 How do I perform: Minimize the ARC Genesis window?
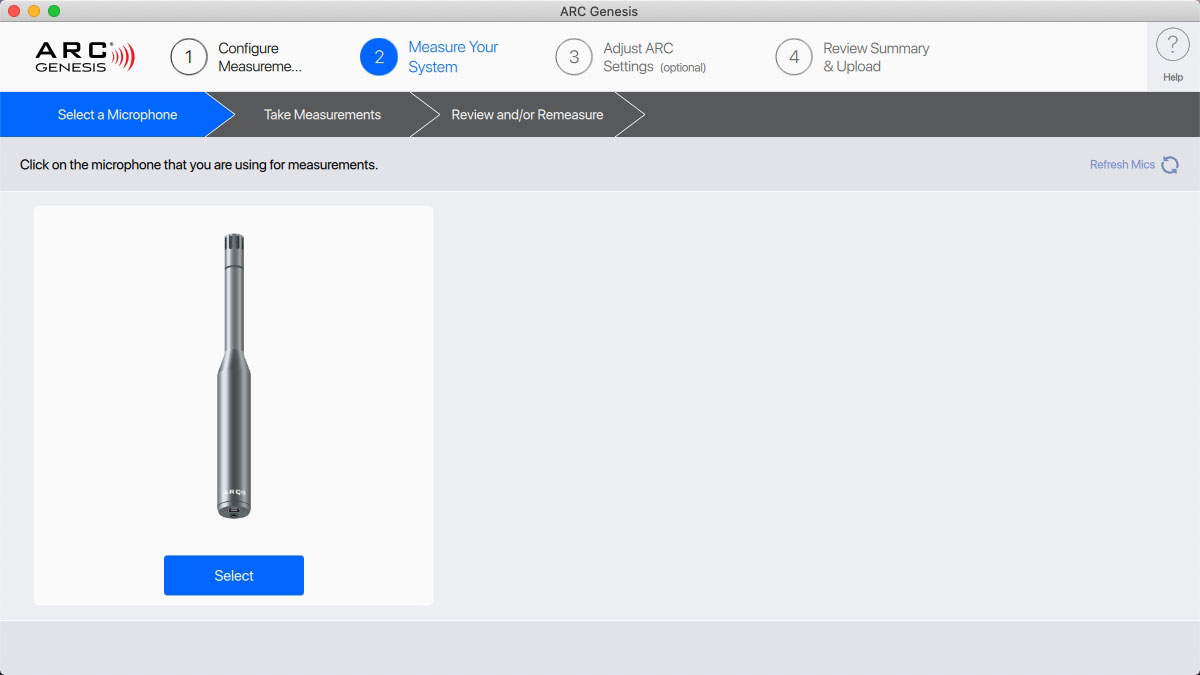(34, 11)
